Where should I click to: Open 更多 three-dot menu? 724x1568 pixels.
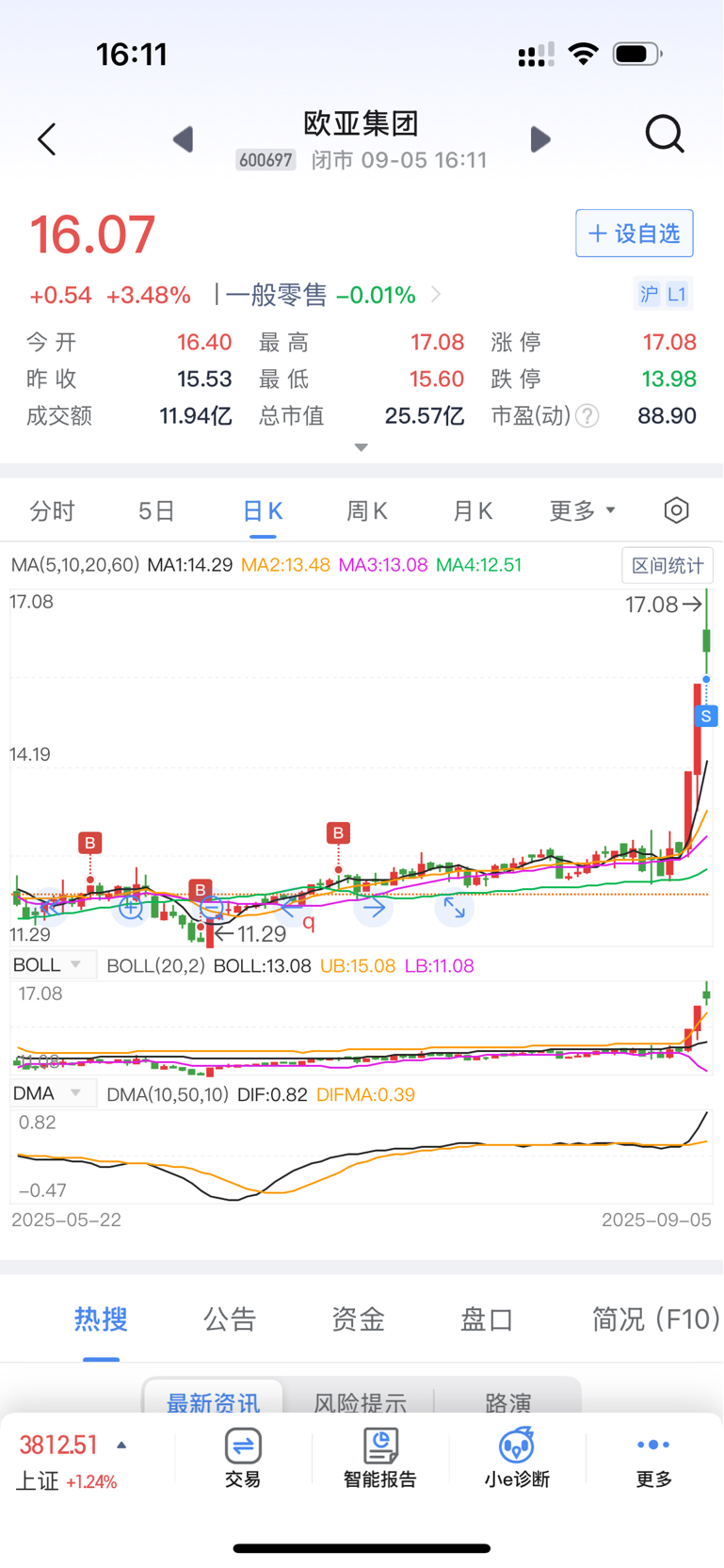click(x=653, y=1458)
